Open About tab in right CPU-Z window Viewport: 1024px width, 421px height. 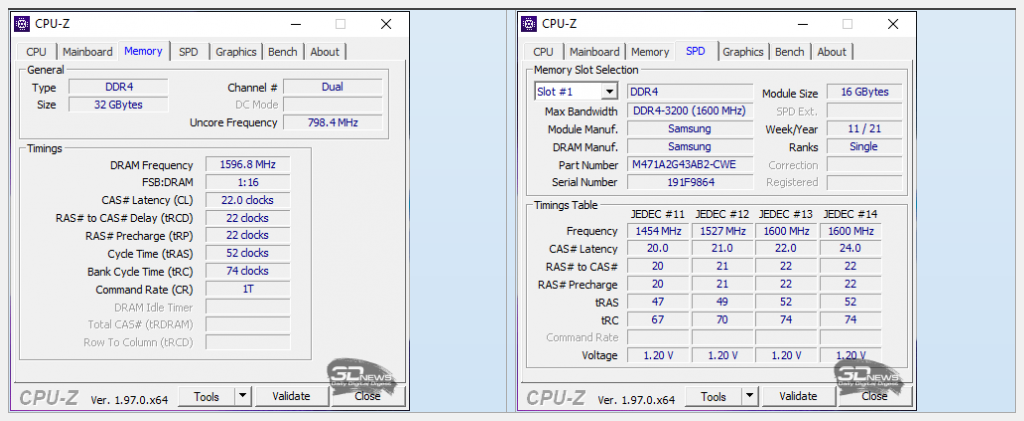click(x=831, y=52)
